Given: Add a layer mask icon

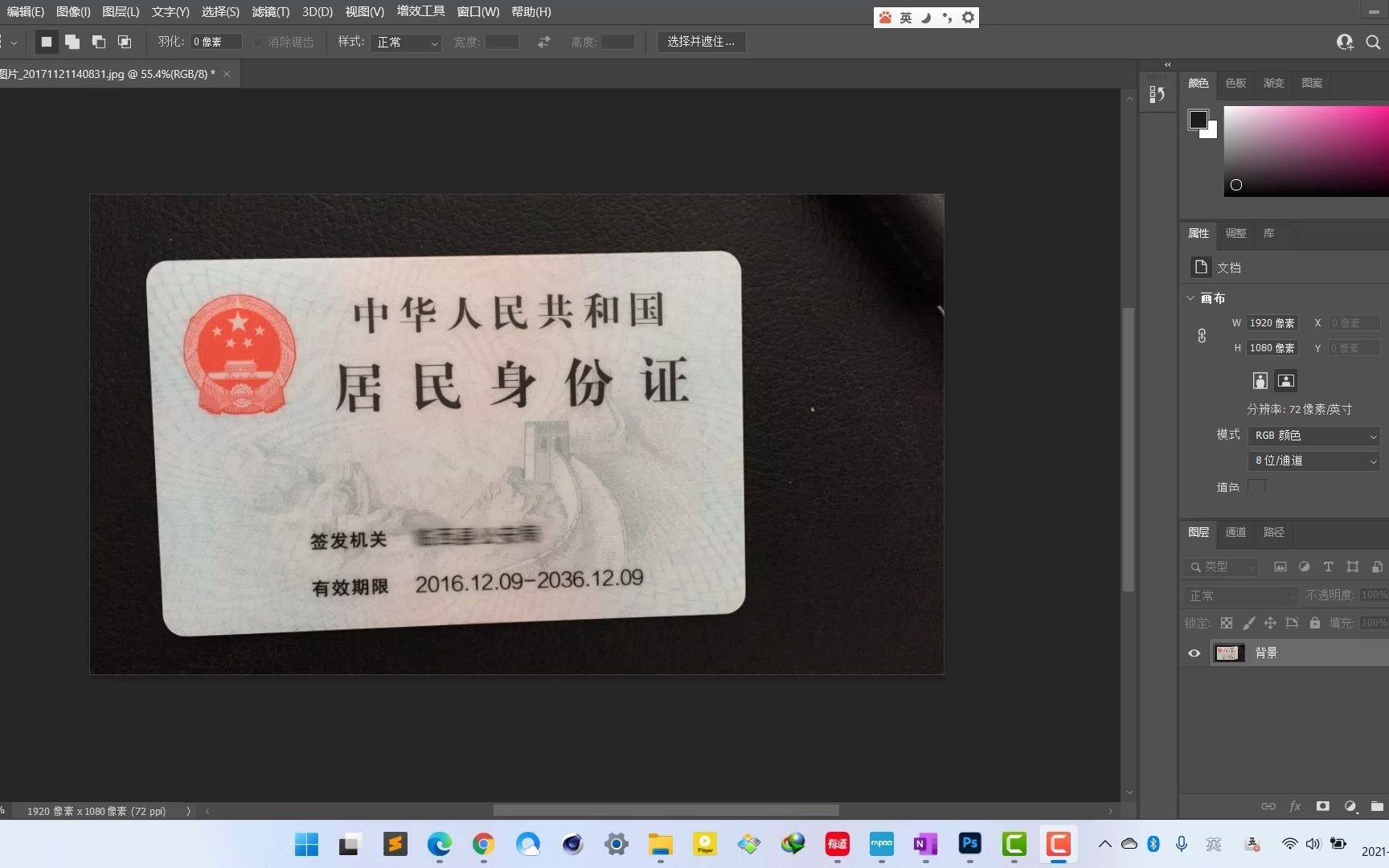Looking at the screenshot, I should point(1322,806).
